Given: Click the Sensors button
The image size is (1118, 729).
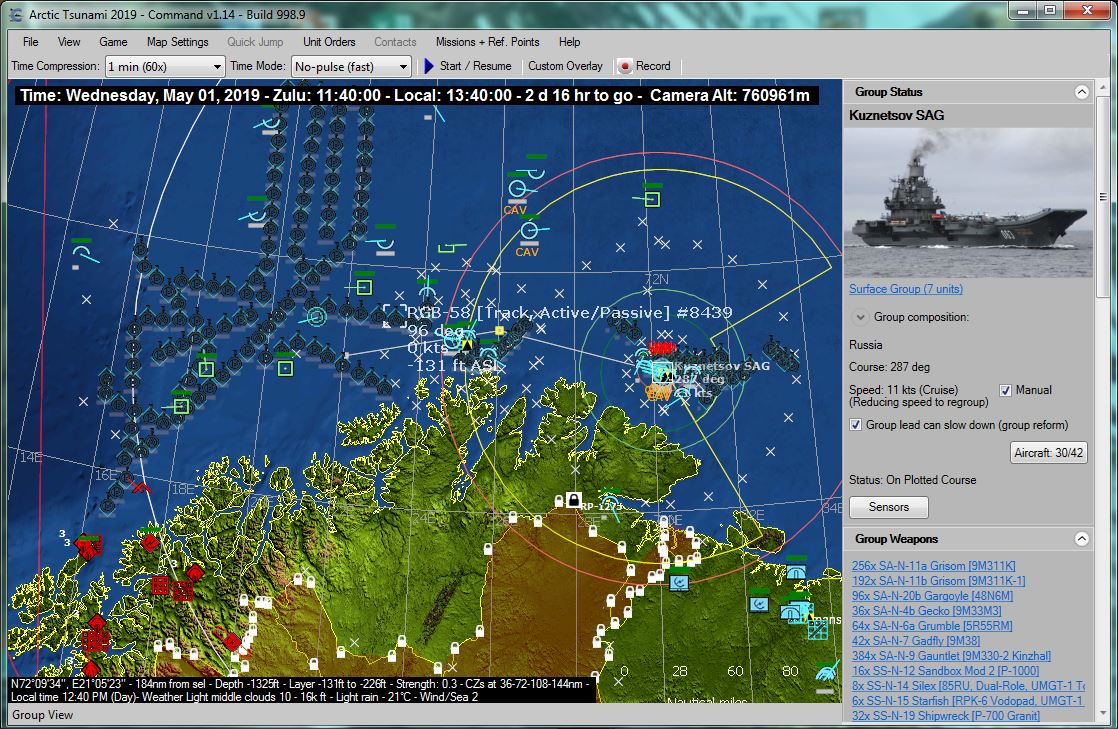Looking at the screenshot, I should coord(888,507).
